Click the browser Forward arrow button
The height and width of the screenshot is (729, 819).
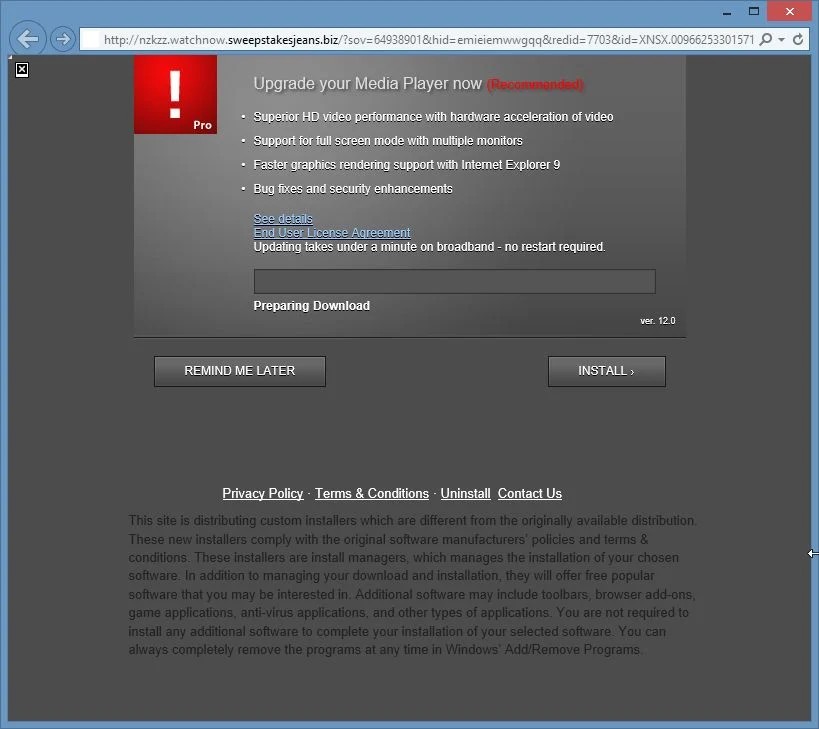[63, 39]
